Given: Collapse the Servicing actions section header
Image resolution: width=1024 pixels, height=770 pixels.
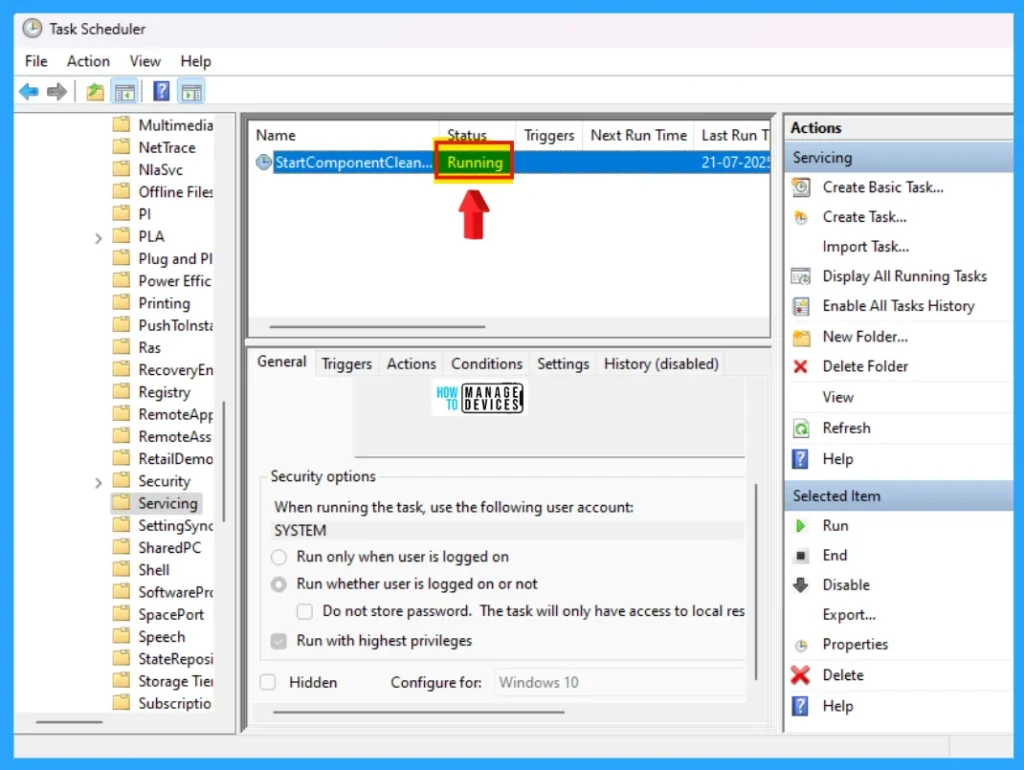Looking at the screenshot, I should (899, 158).
